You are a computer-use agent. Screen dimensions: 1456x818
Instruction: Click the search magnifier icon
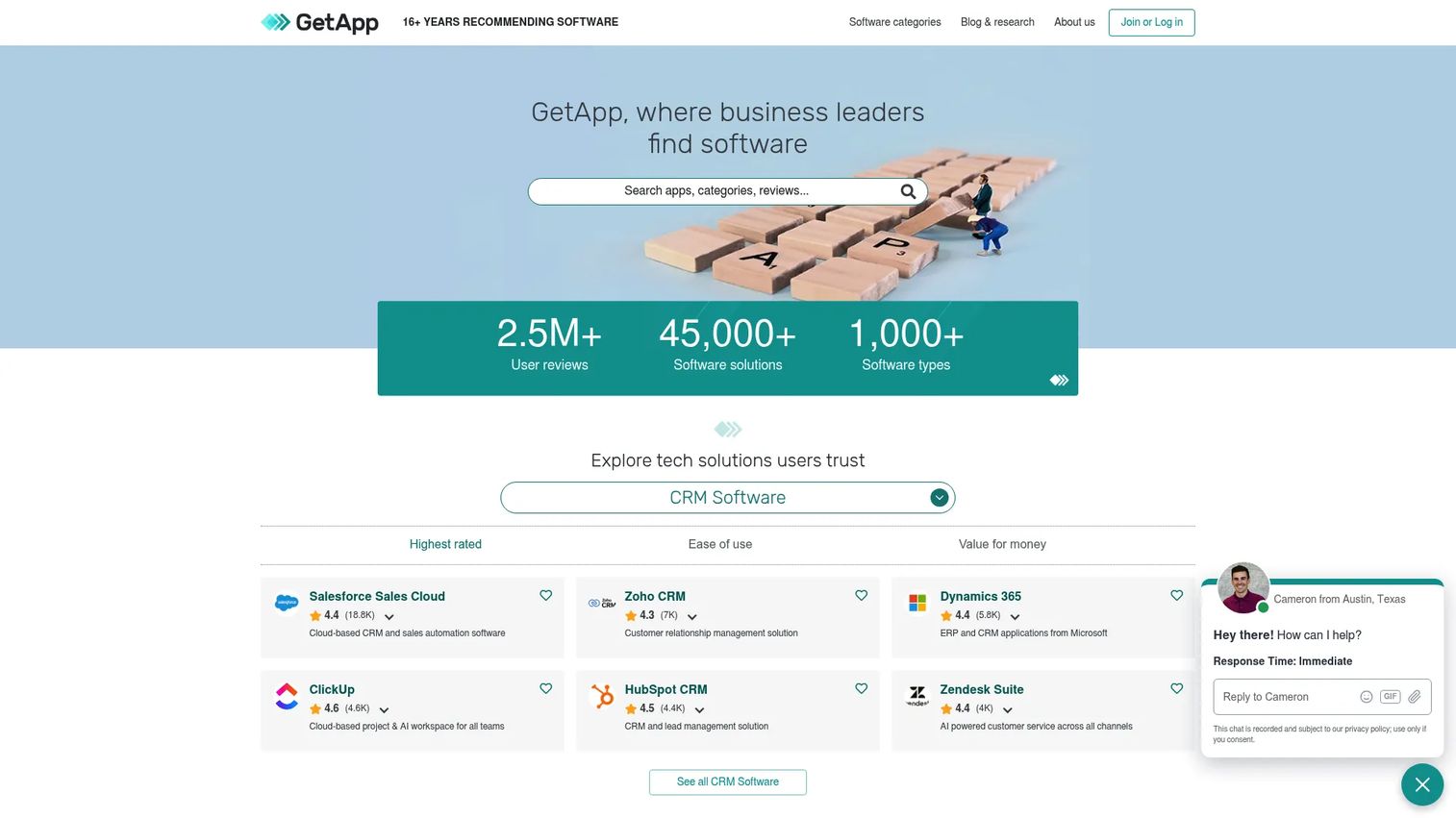coord(907,191)
